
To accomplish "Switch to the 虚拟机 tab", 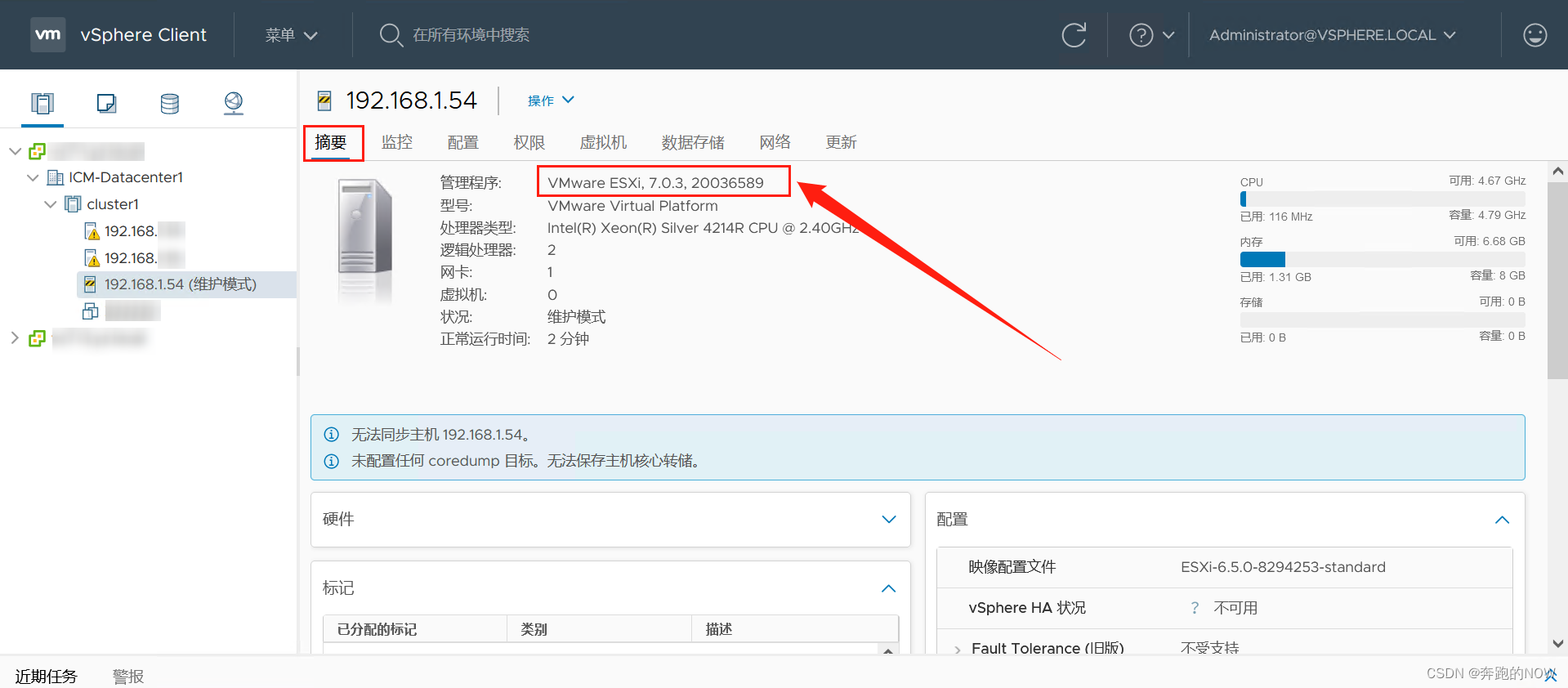I will (x=603, y=142).
